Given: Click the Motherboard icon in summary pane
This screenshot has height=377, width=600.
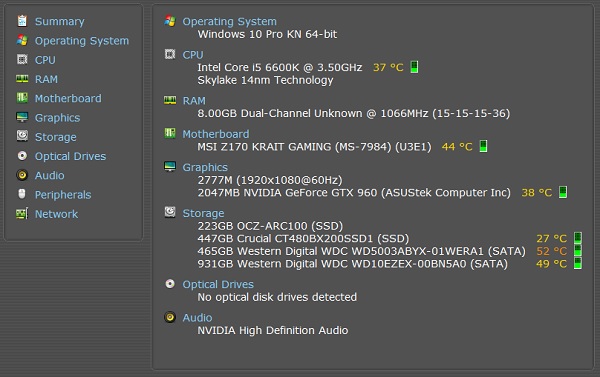Looking at the screenshot, I should [170, 133].
